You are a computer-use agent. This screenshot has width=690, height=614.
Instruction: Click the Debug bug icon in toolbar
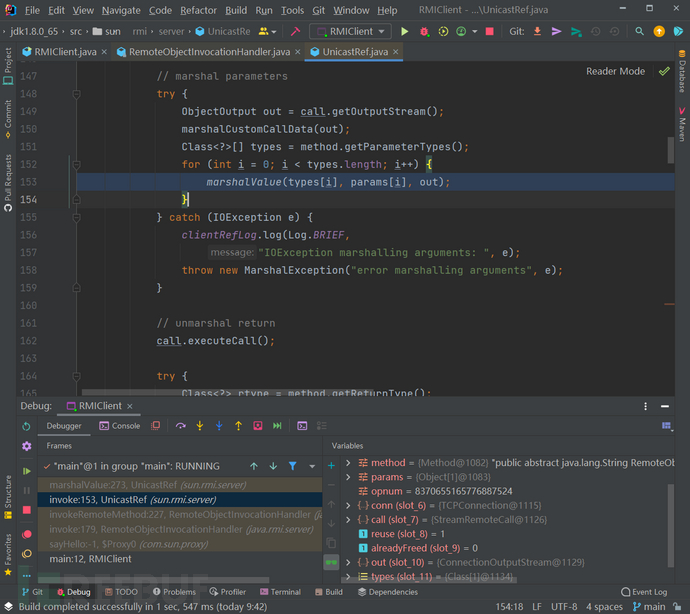click(x=424, y=31)
